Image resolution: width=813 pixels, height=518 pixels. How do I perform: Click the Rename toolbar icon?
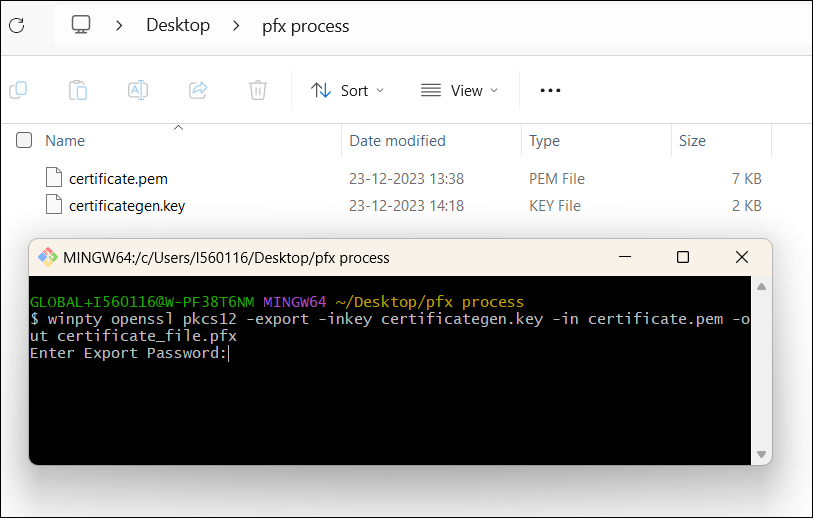(x=138, y=90)
